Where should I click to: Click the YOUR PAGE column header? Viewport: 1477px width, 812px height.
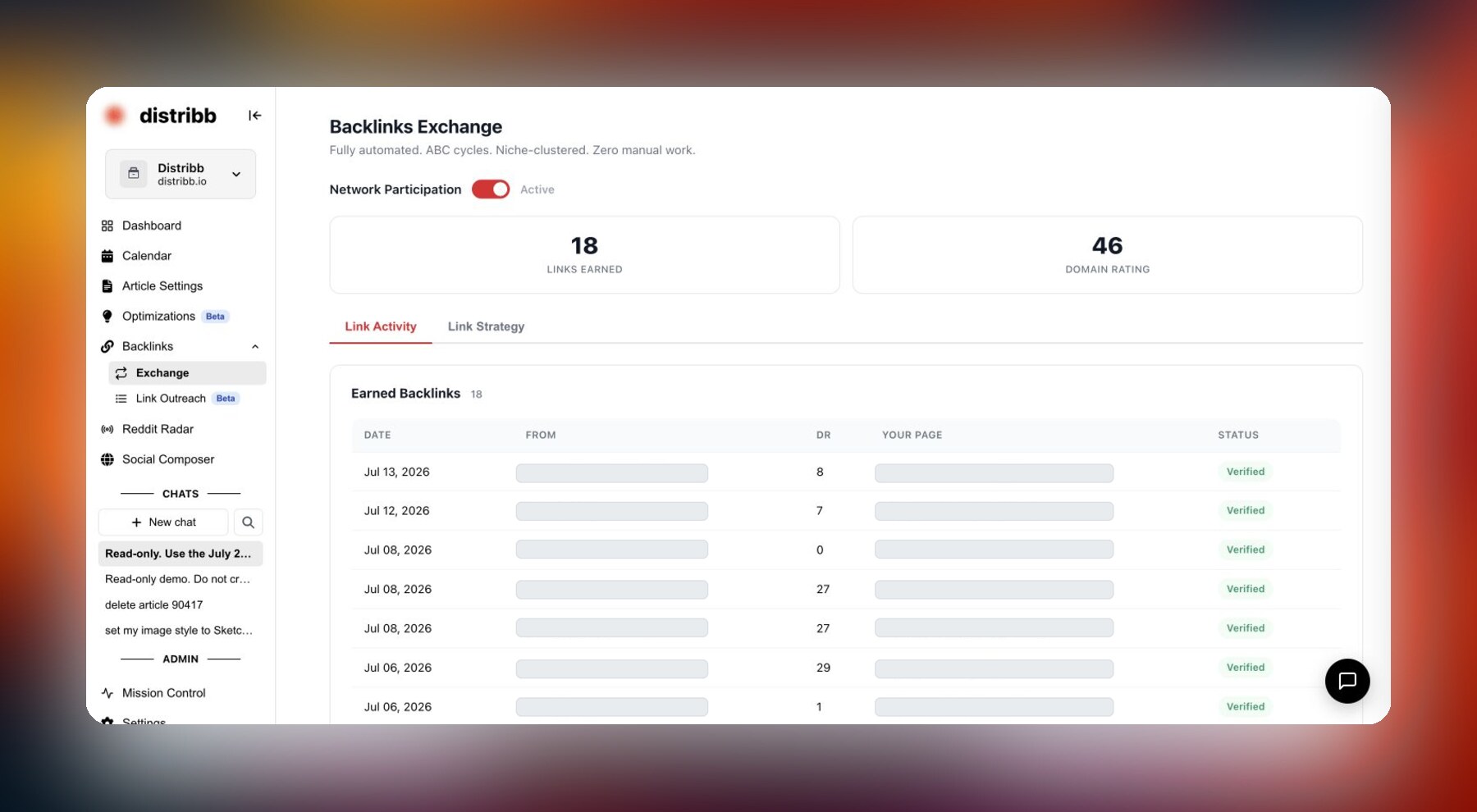pos(912,435)
